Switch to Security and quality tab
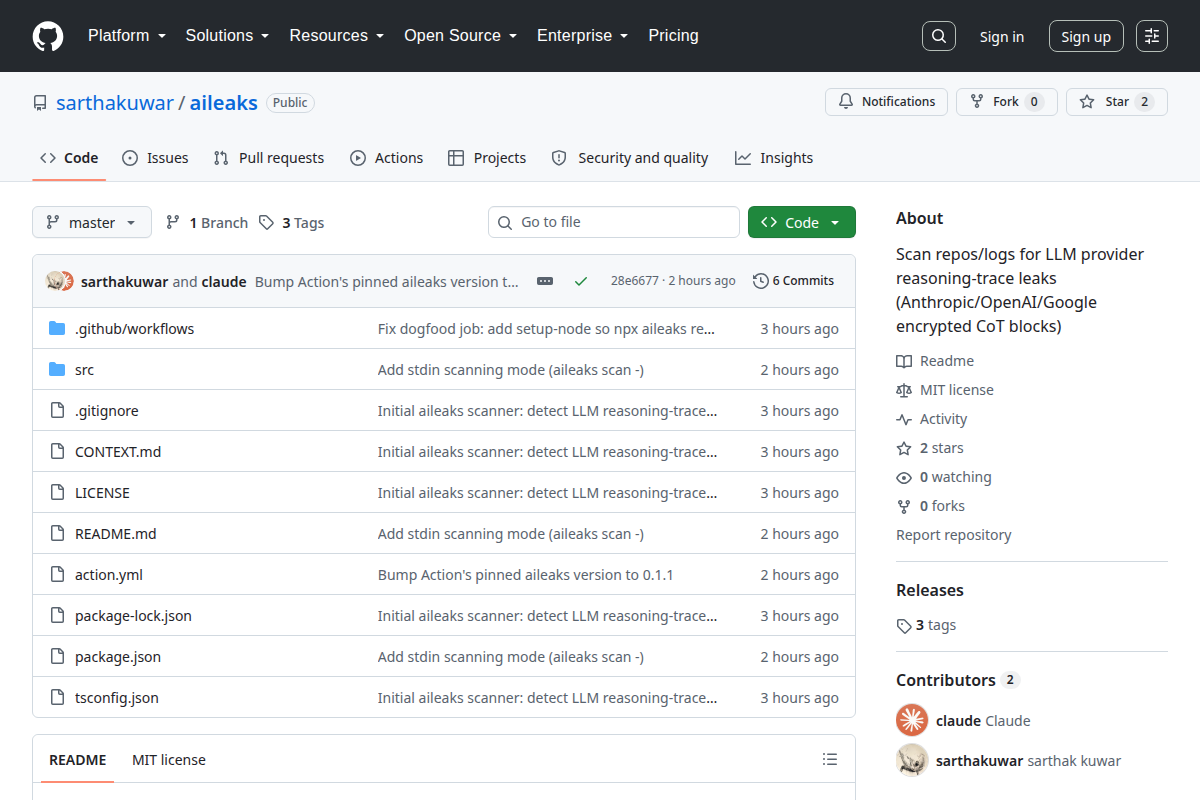This screenshot has width=1200, height=800. tap(630, 158)
